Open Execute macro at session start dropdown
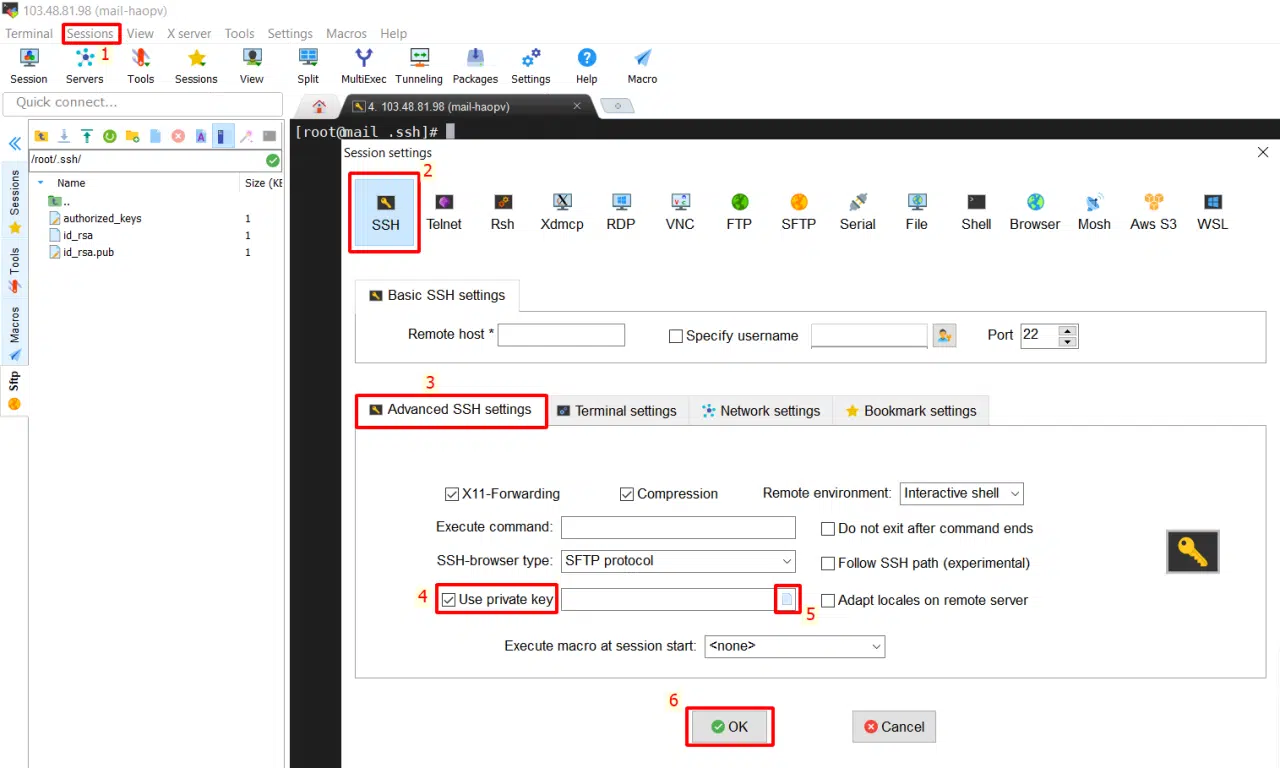 tap(794, 646)
